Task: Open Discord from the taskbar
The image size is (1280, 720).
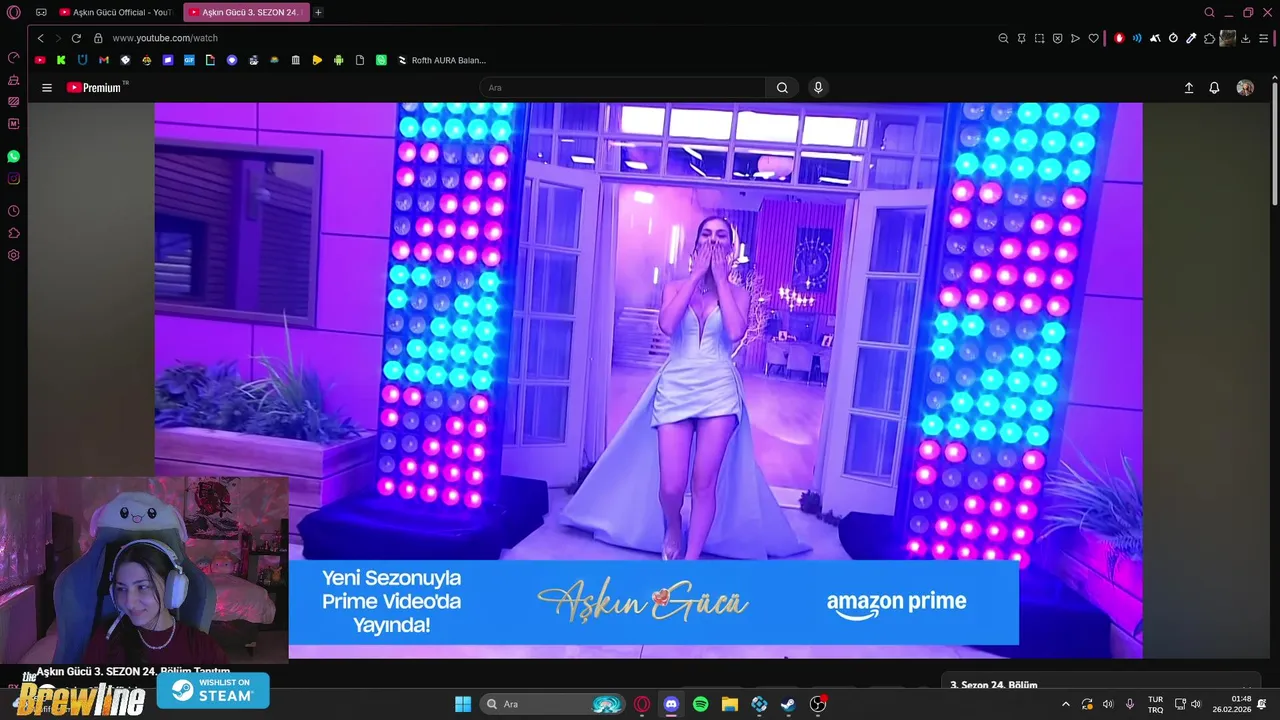Action: pyautogui.click(x=671, y=704)
